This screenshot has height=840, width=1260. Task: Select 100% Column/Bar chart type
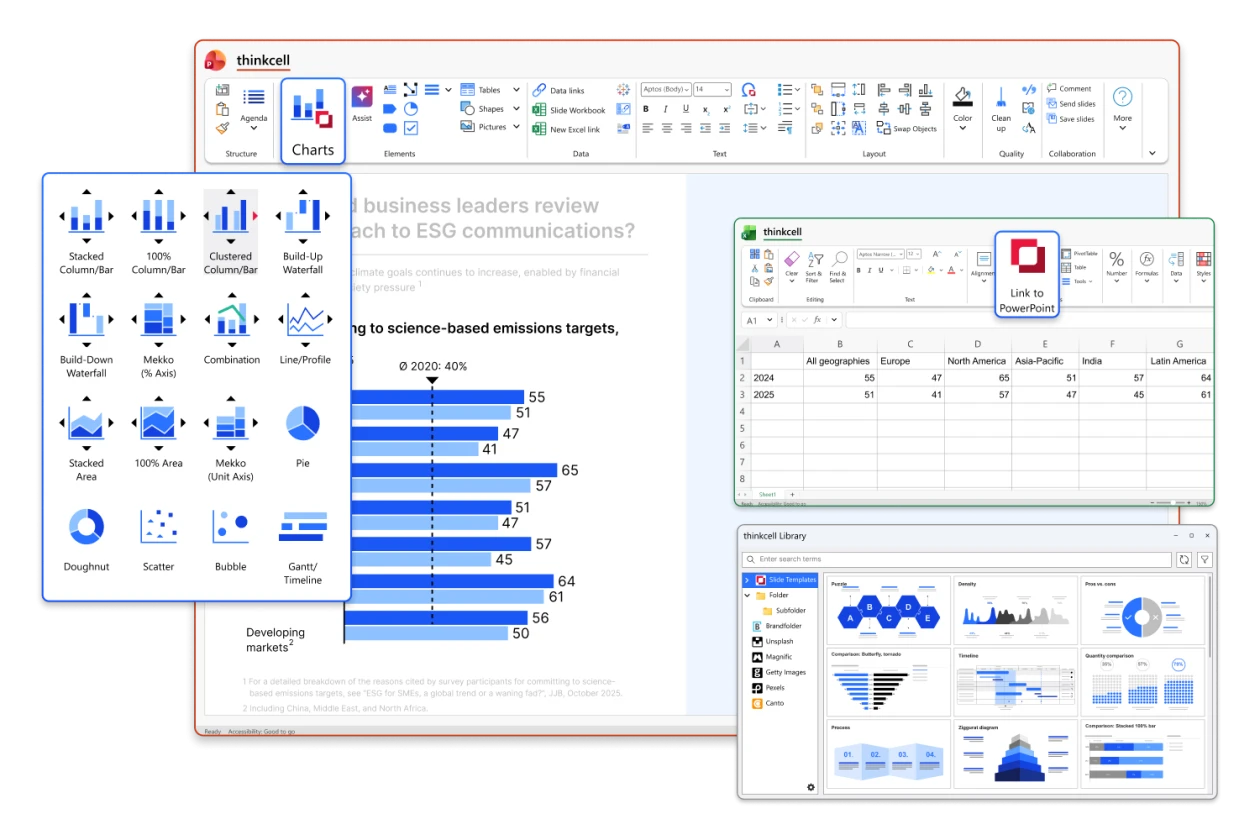click(x=158, y=233)
